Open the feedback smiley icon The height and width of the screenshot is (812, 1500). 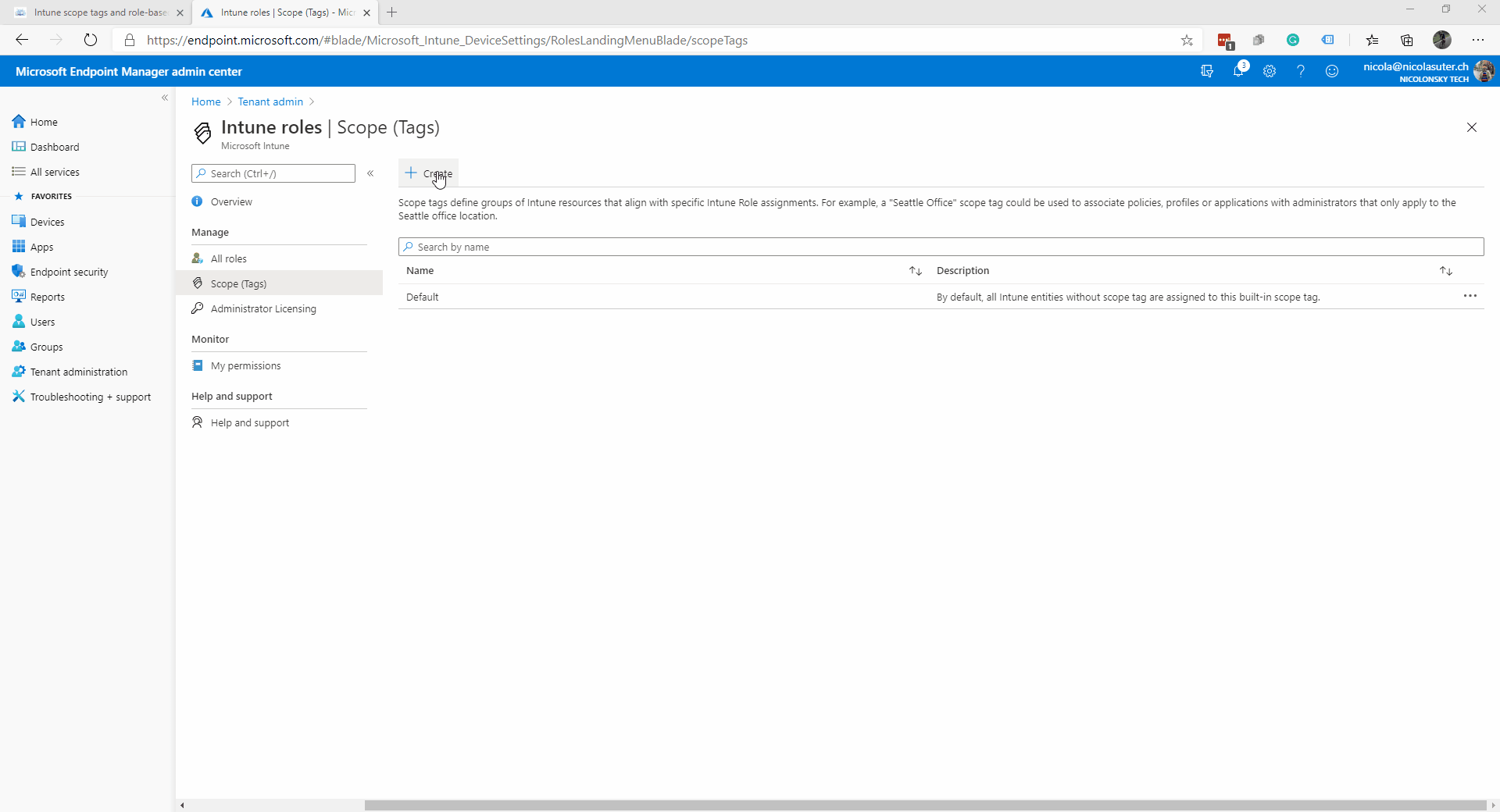pos(1332,71)
